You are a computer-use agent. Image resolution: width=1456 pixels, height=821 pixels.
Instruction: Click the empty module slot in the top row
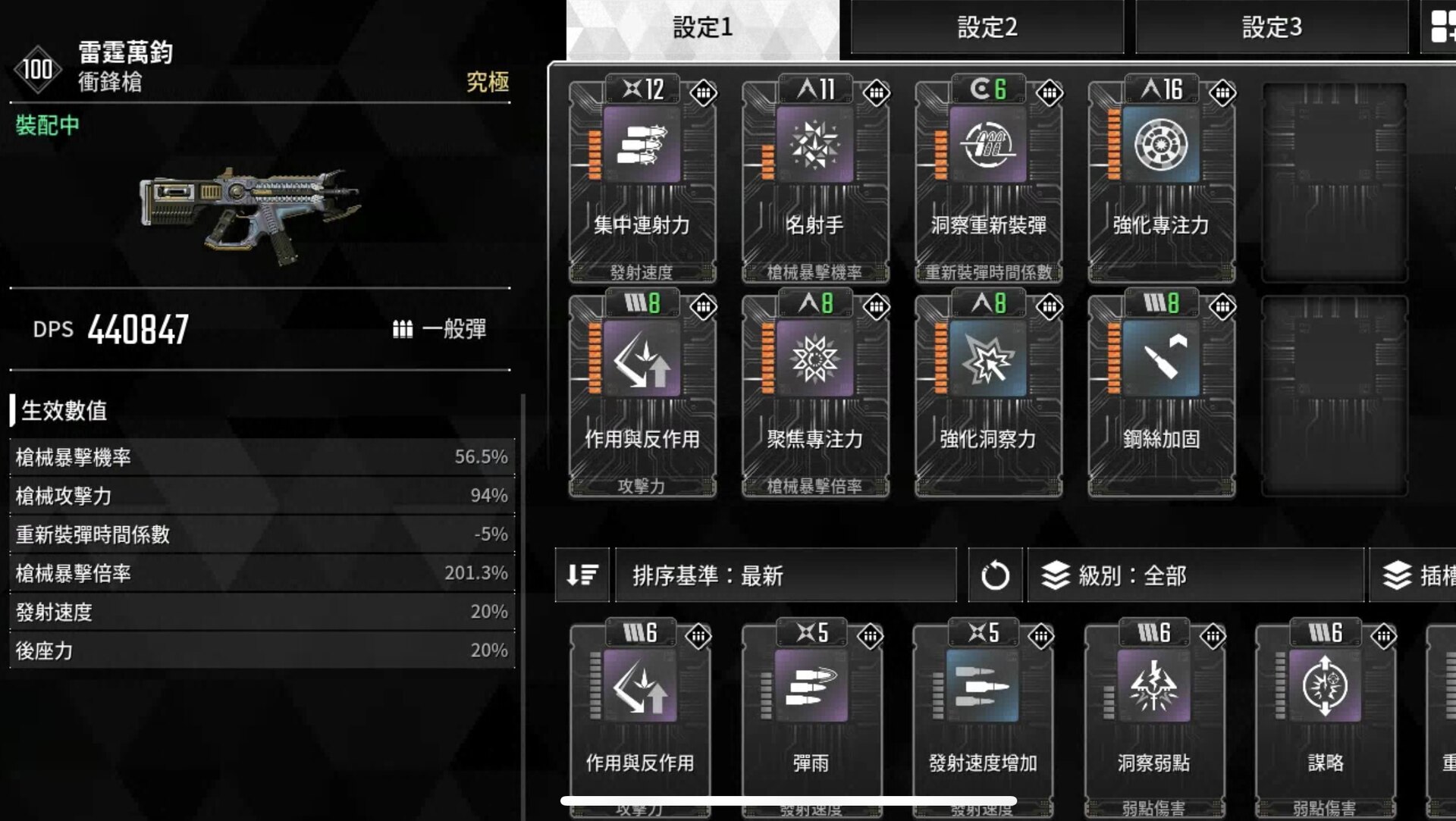[1334, 182]
